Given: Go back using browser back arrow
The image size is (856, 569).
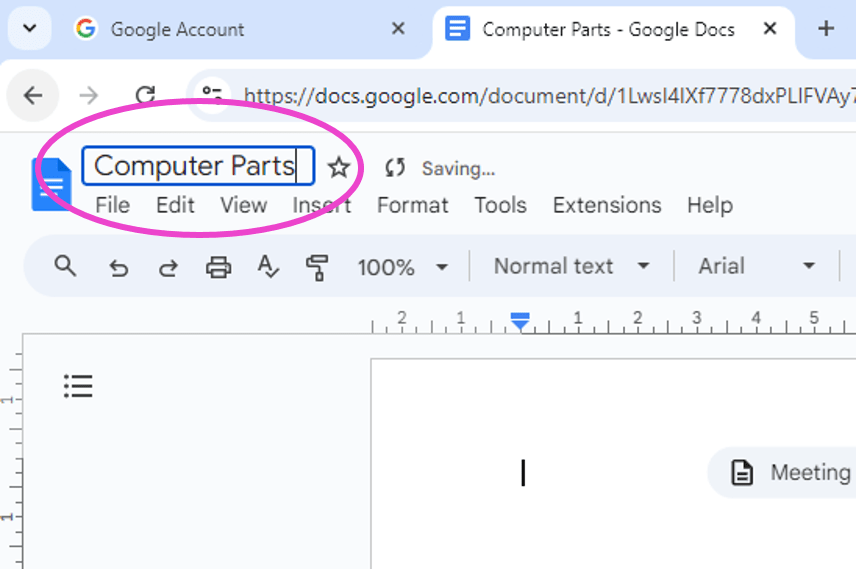Looking at the screenshot, I should pos(34,95).
